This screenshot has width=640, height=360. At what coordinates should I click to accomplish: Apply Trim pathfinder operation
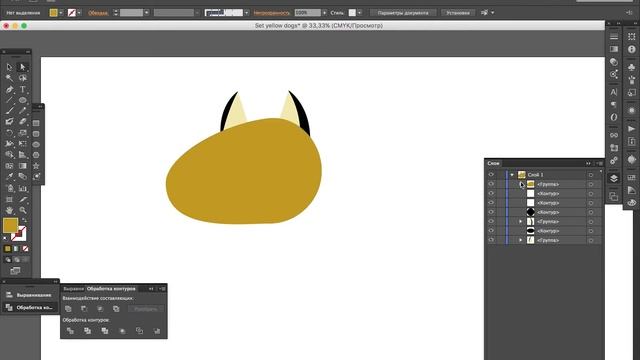pos(87,331)
